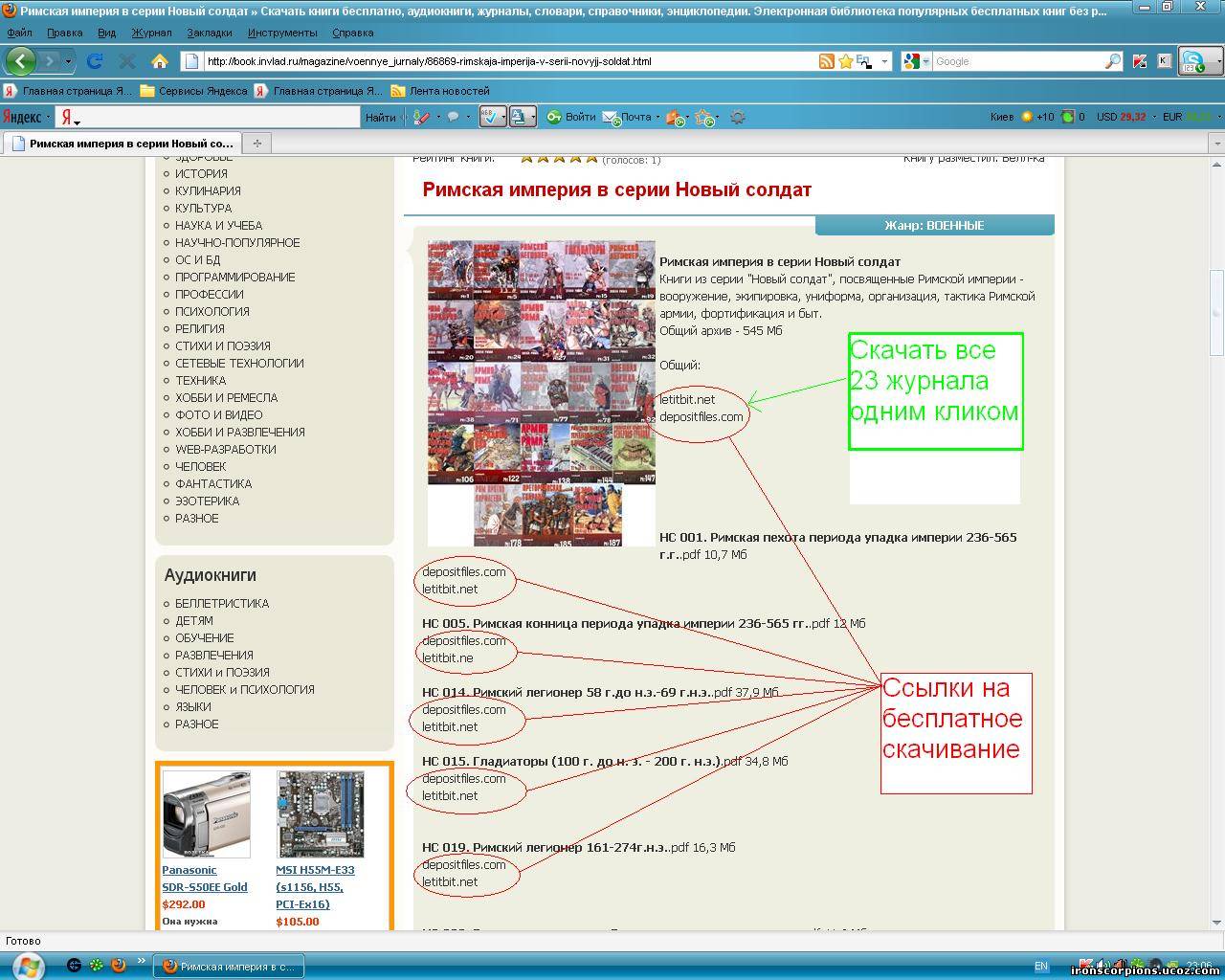The width and height of the screenshot is (1225, 980).
Task: Click the common archive letitbit.net link
Action: tap(687, 399)
